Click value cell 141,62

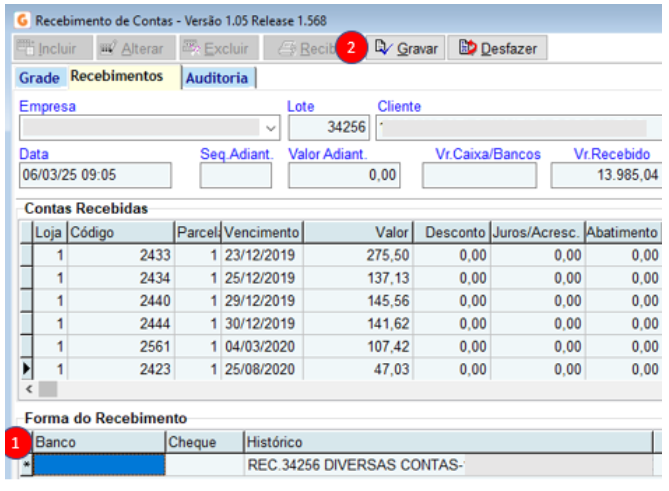coord(358,324)
